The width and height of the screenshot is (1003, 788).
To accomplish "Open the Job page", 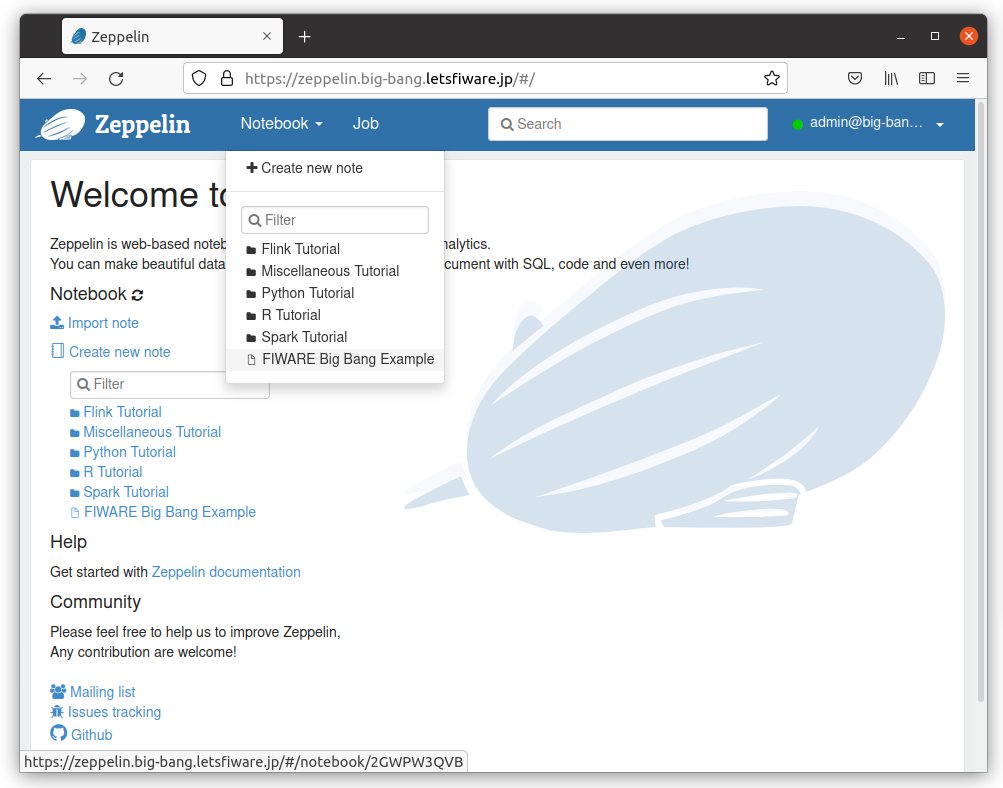I will (366, 123).
